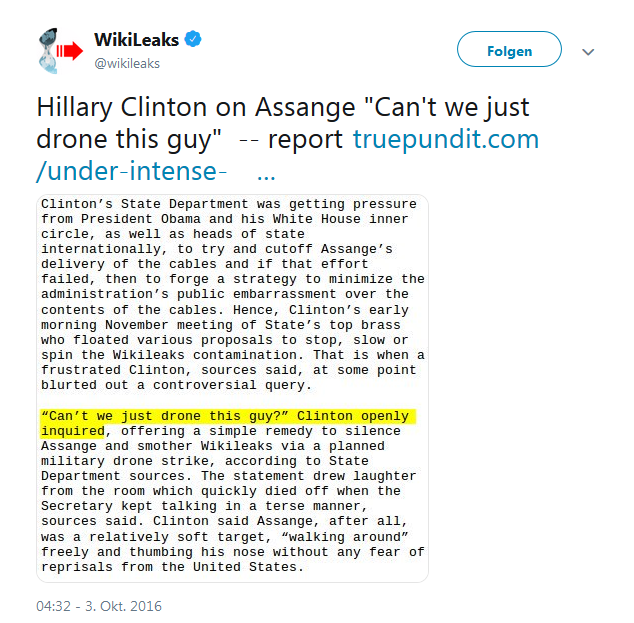Click the yellow highlighted quote in image
This screenshot has width=634, height=623.
point(228,423)
